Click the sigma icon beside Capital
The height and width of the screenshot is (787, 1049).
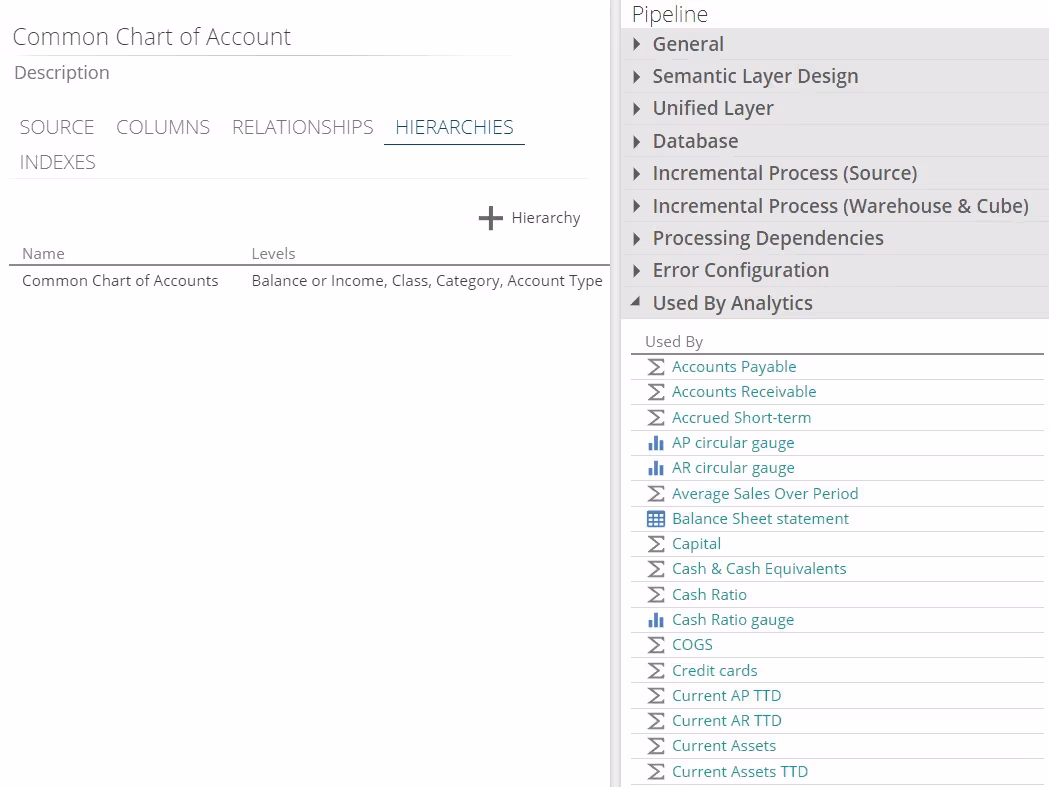(x=656, y=544)
